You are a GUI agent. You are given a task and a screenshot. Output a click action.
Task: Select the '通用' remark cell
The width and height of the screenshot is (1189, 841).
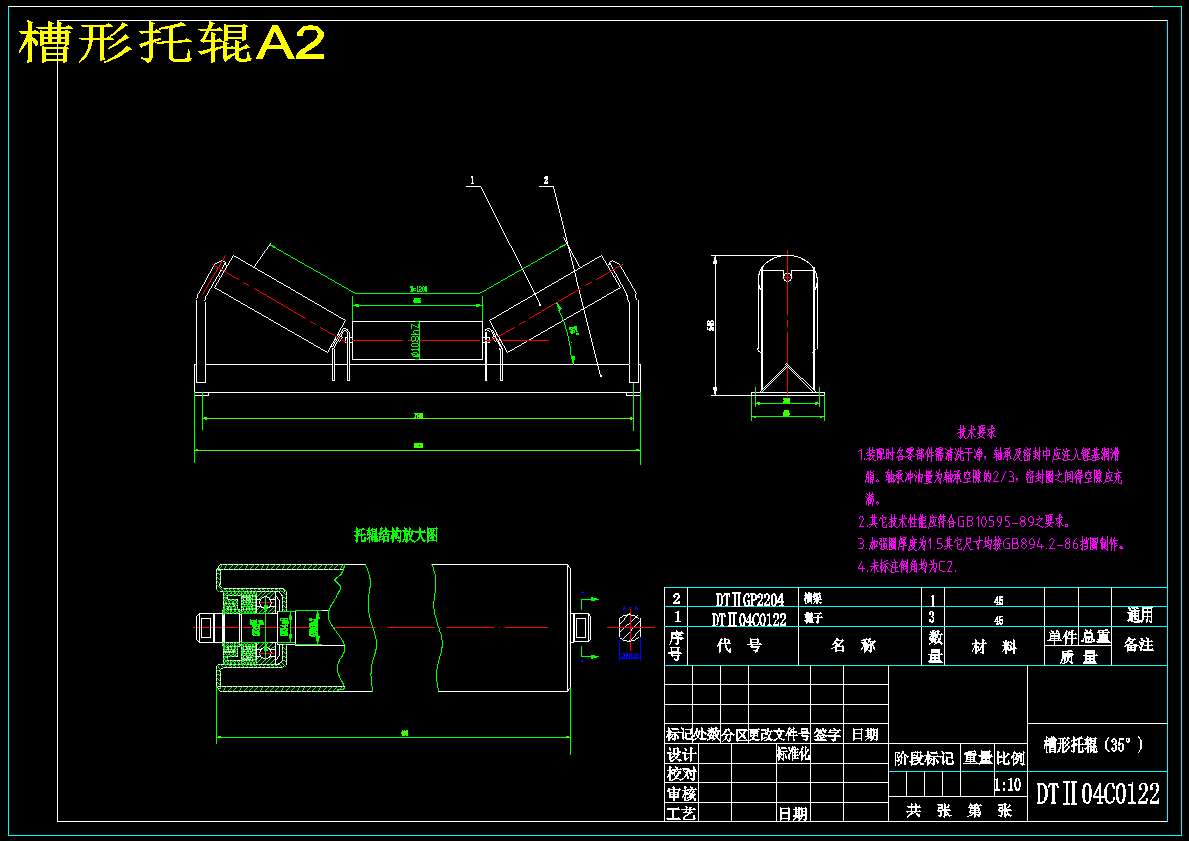coord(1140,615)
